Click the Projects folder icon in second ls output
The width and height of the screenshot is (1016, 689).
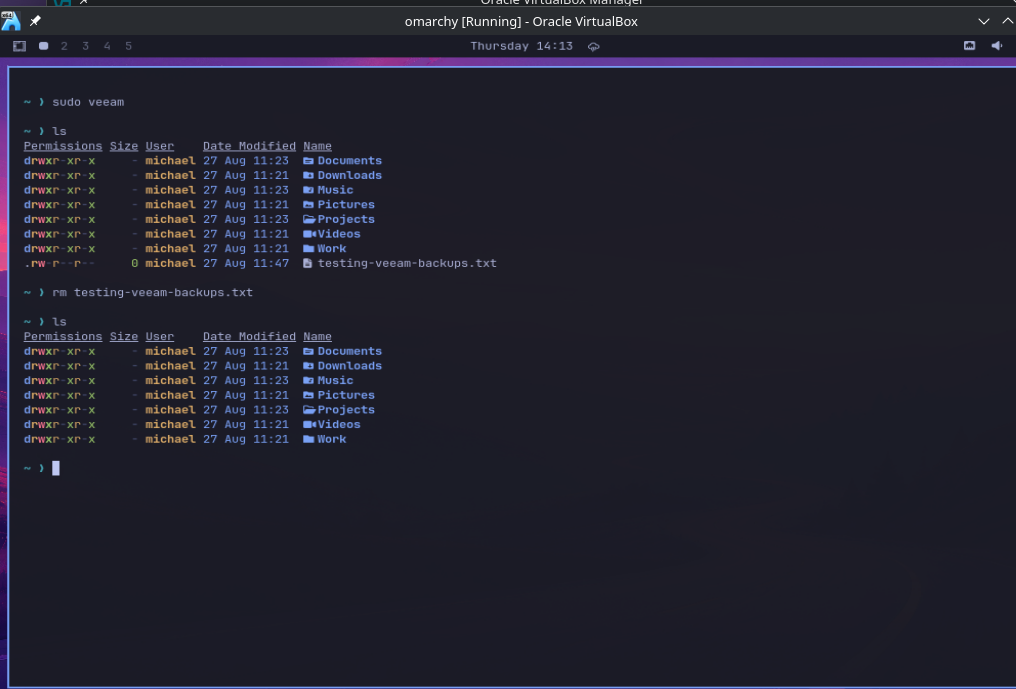309,410
